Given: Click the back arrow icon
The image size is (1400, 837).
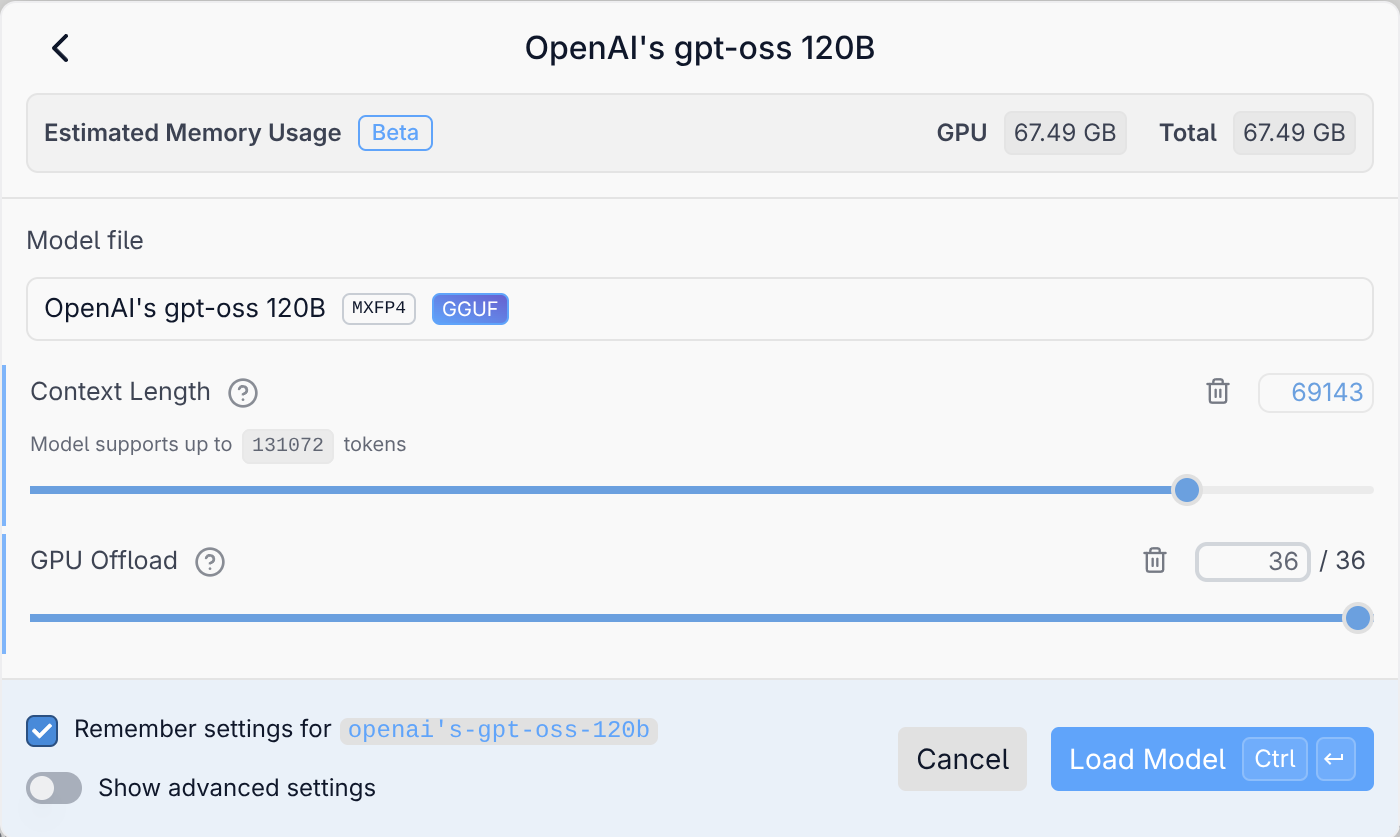Looking at the screenshot, I should click(x=61, y=48).
